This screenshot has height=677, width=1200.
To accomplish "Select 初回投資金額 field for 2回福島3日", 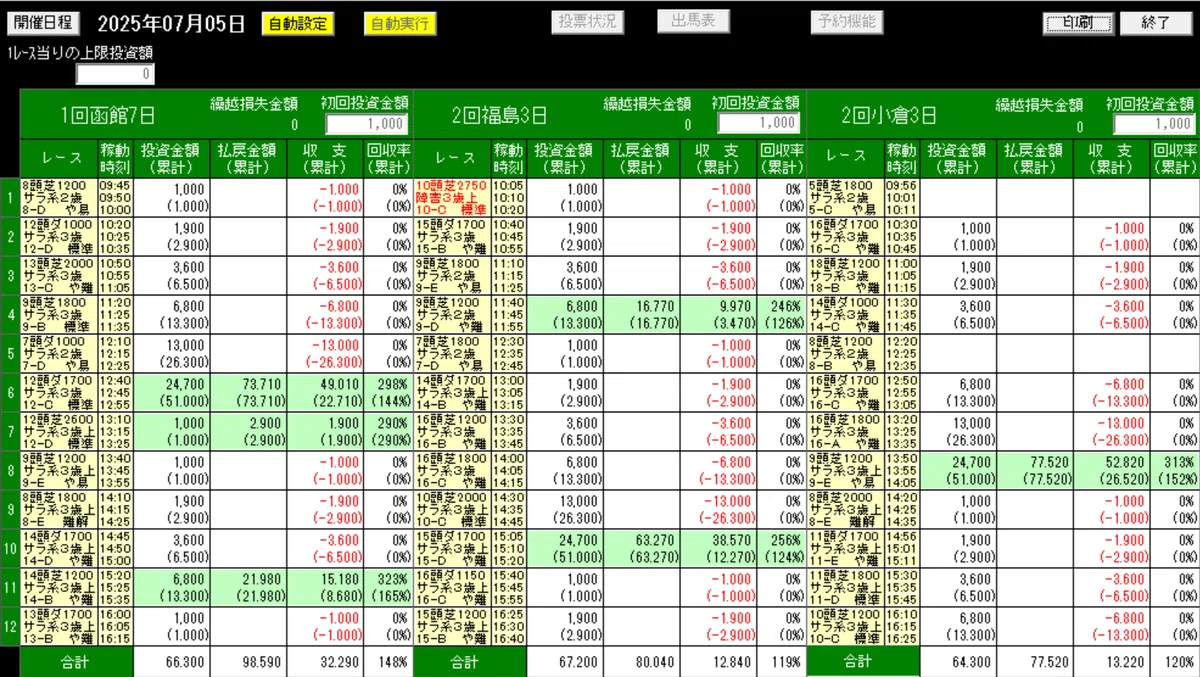I will click(759, 123).
